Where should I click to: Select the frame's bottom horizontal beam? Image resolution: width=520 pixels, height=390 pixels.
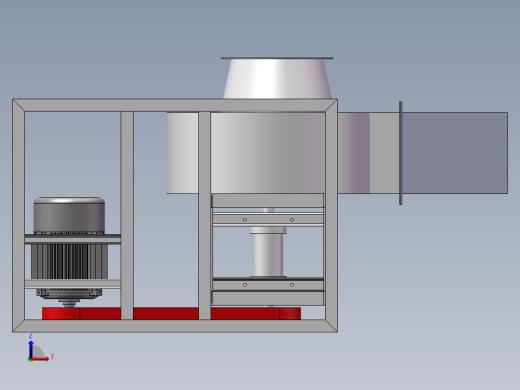click(x=175, y=326)
